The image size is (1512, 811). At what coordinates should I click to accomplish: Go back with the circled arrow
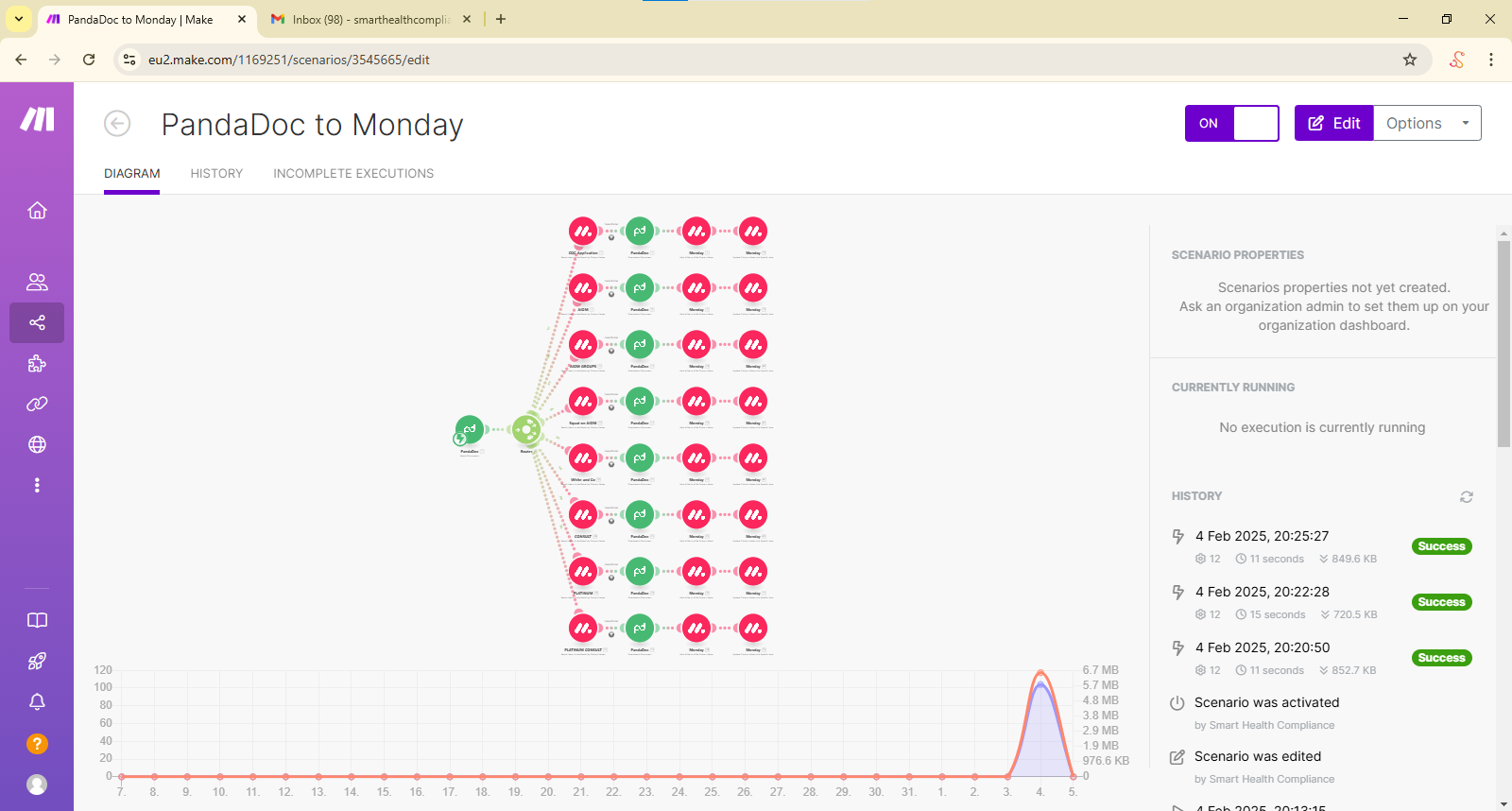tap(117, 124)
